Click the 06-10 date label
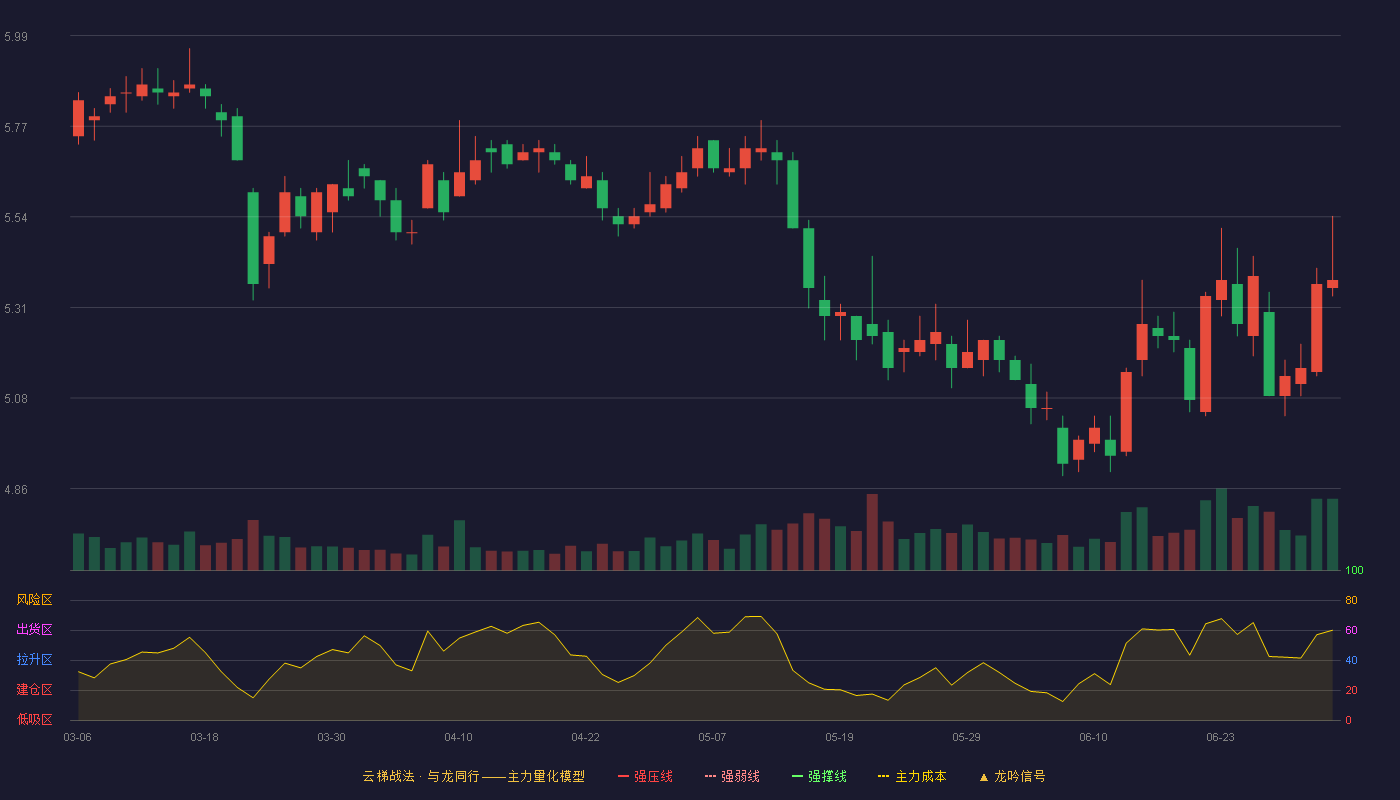This screenshot has width=1400, height=800. pyautogui.click(x=1093, y=737)
